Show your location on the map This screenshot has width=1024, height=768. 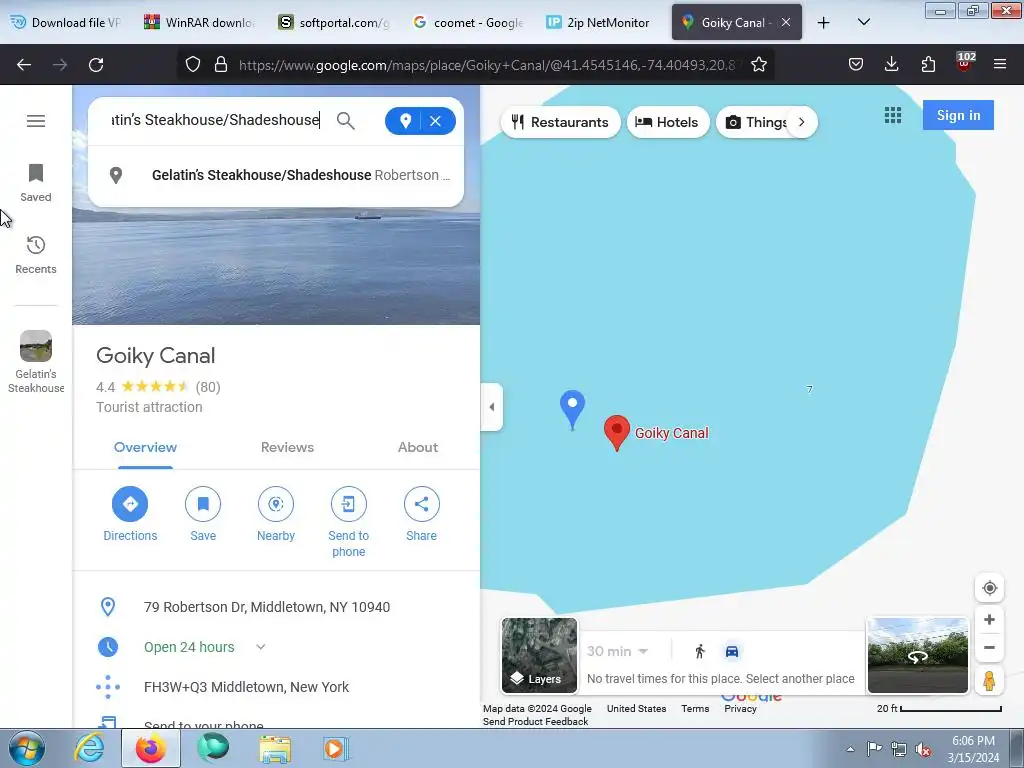989,588
